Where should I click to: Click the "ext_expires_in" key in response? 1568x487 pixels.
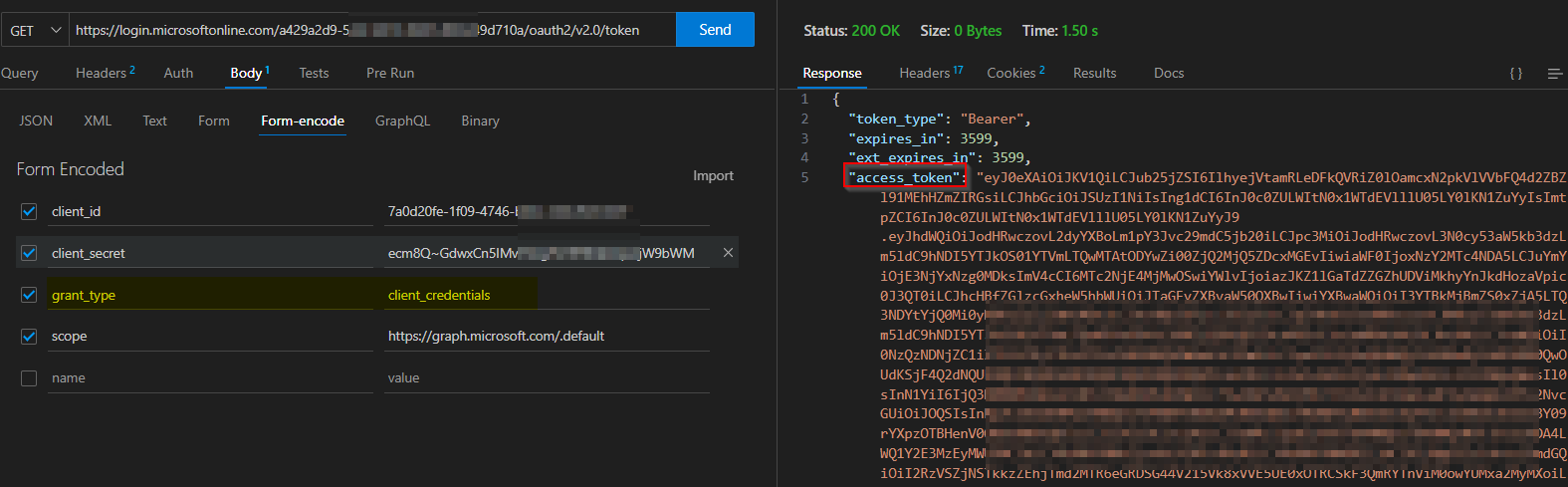coord(913,157)
